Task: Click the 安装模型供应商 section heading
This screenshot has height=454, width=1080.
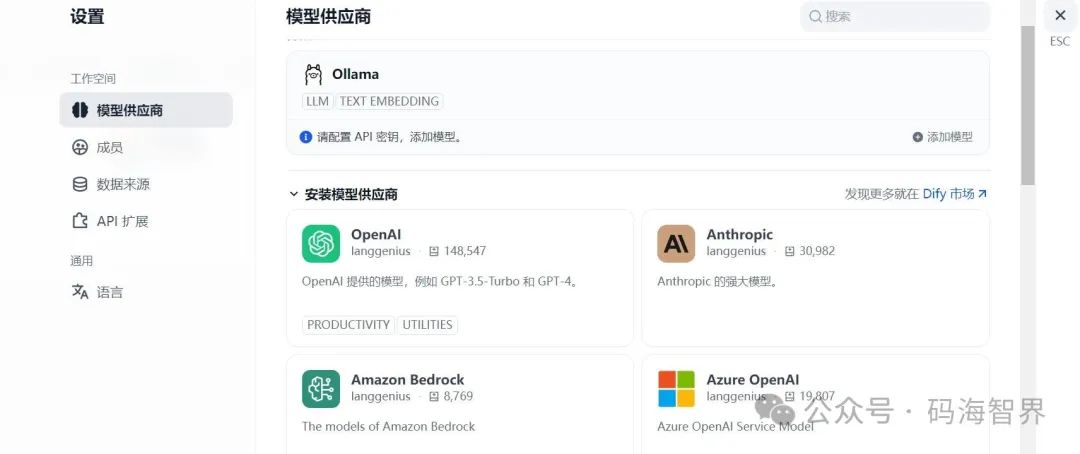Action: pos(351,195)
